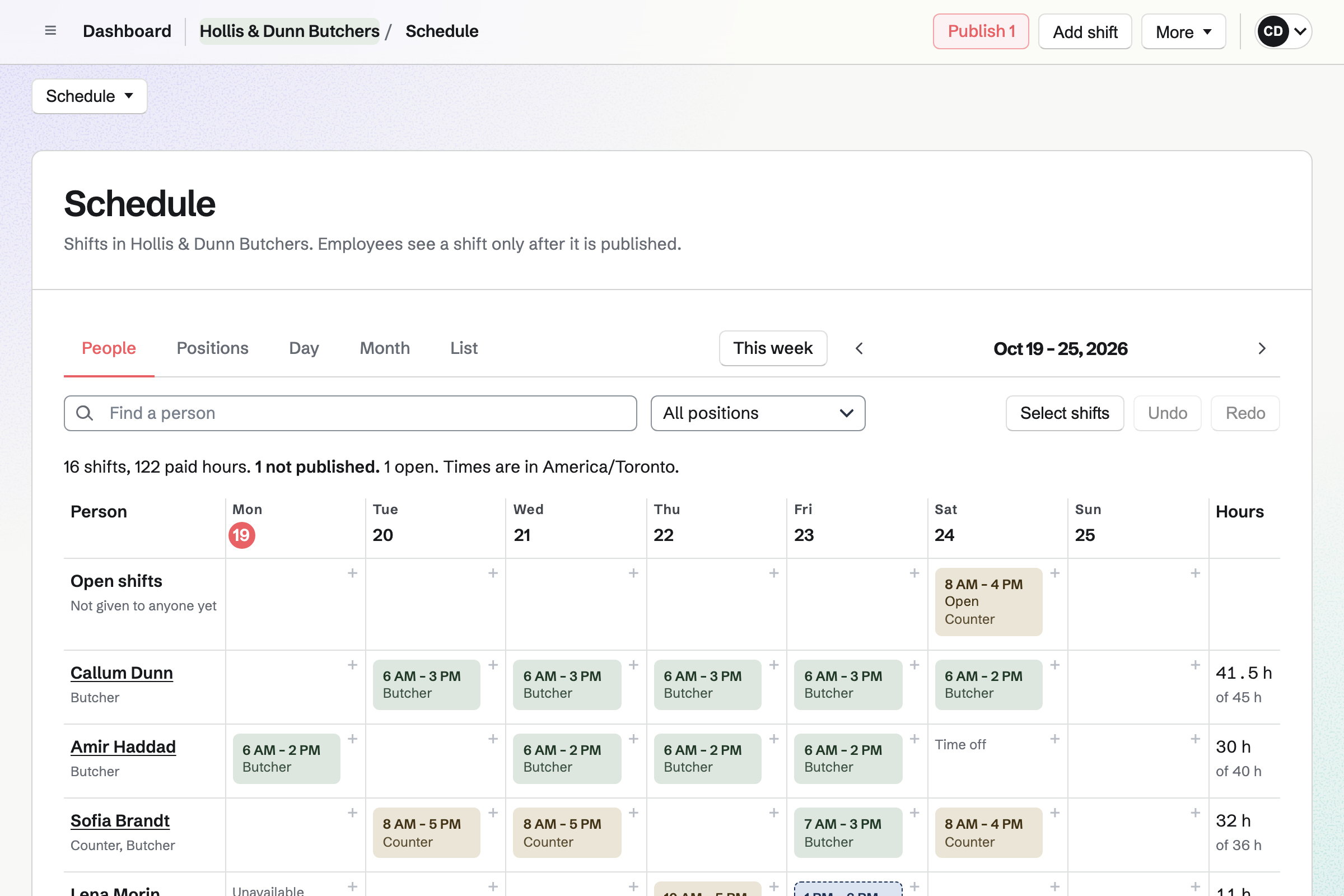Open the Dashboard link in header
This screenshot has width=1344, height=896.
tap(127, 31)
